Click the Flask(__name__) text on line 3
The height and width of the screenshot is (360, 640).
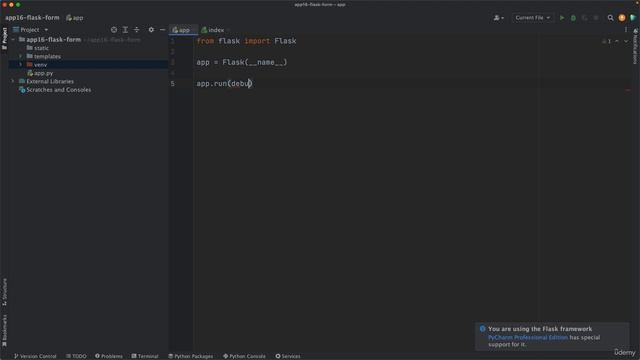click(255, 62)
